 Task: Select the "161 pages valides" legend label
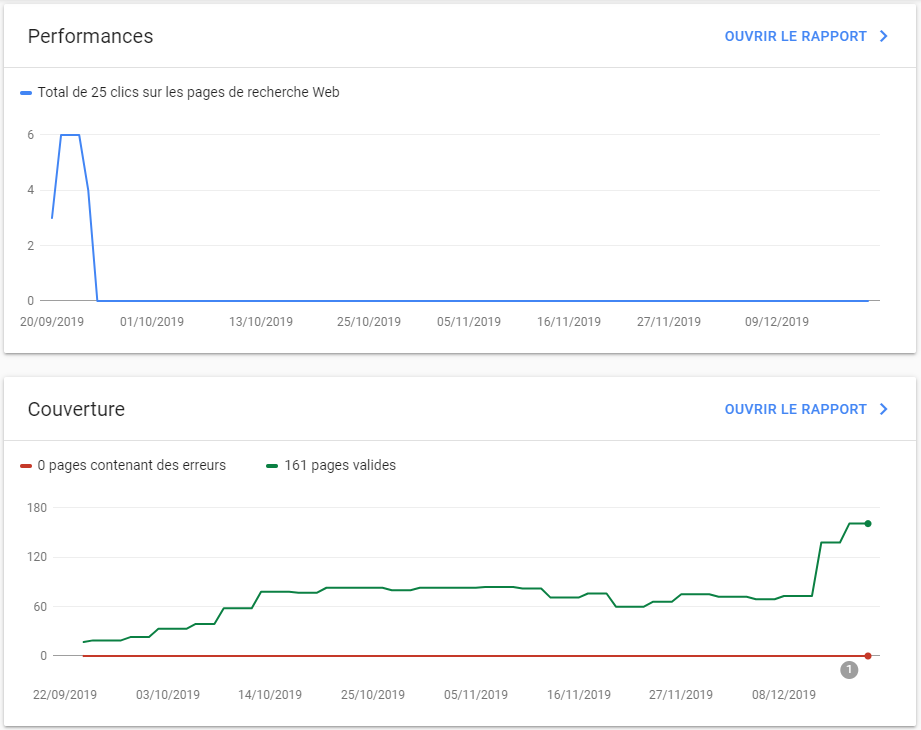(340, 466)
